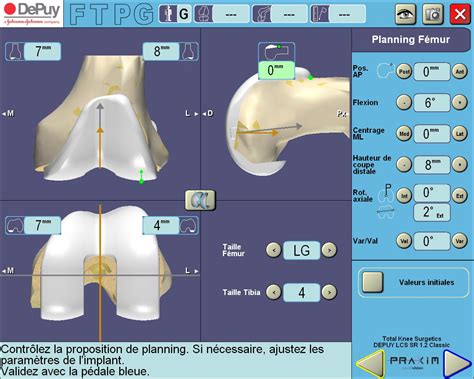The width and height of the screenshot is (474, 379).
Task: Click the Pos. AP 0mm value field
Action: coord(432,71)
